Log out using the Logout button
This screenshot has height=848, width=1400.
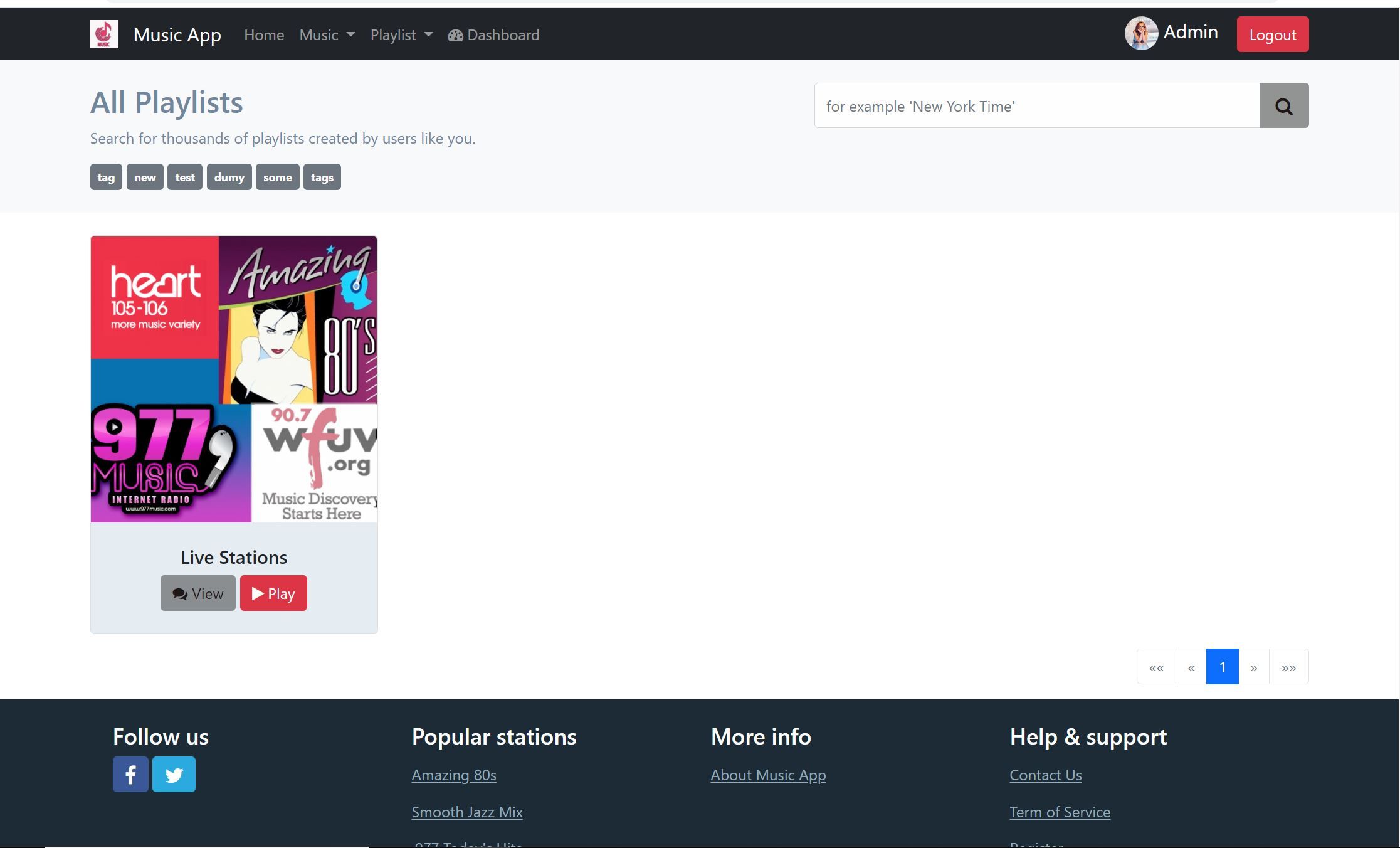[x=1272, y=34]
